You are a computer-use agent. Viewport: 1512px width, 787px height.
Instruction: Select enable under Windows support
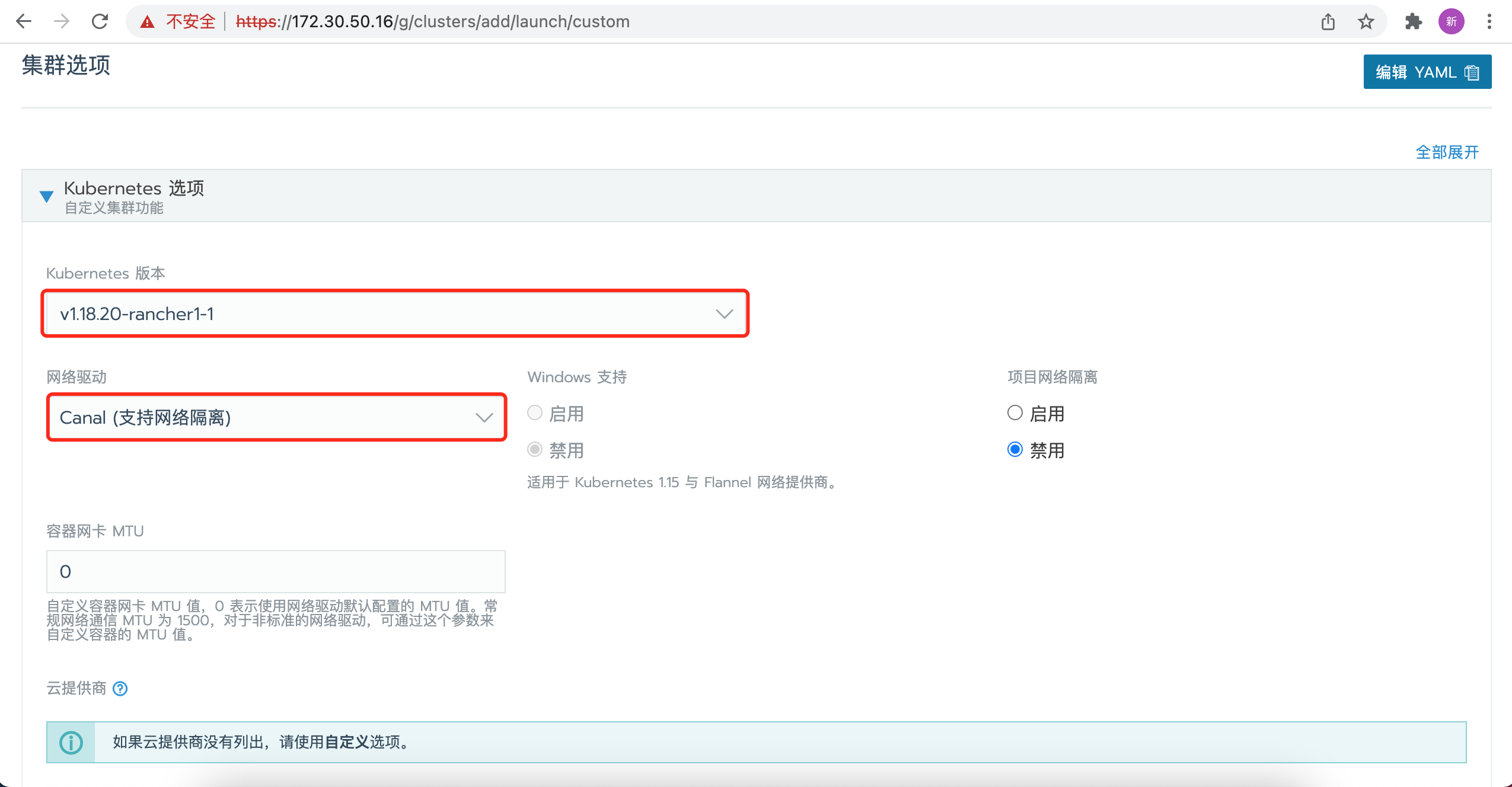tap(535, 413)
